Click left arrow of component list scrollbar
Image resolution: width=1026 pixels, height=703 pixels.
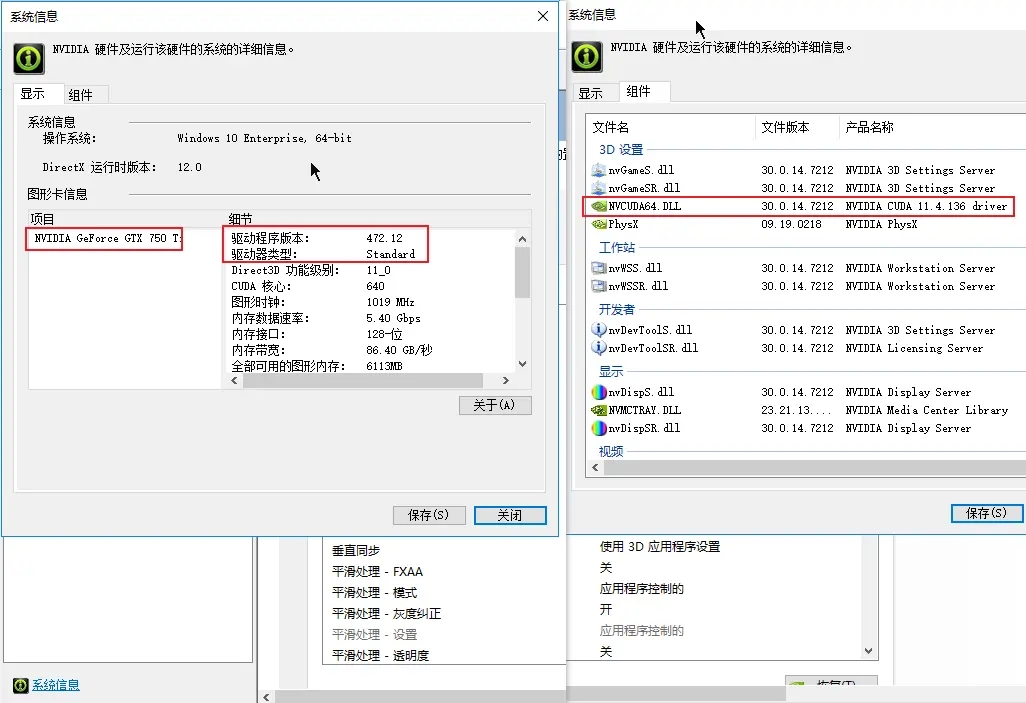[x=595, y=467]
